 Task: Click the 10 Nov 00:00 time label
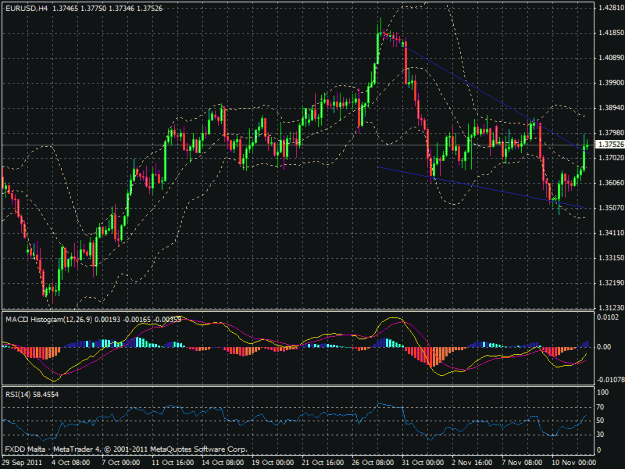tap(574, 462)
